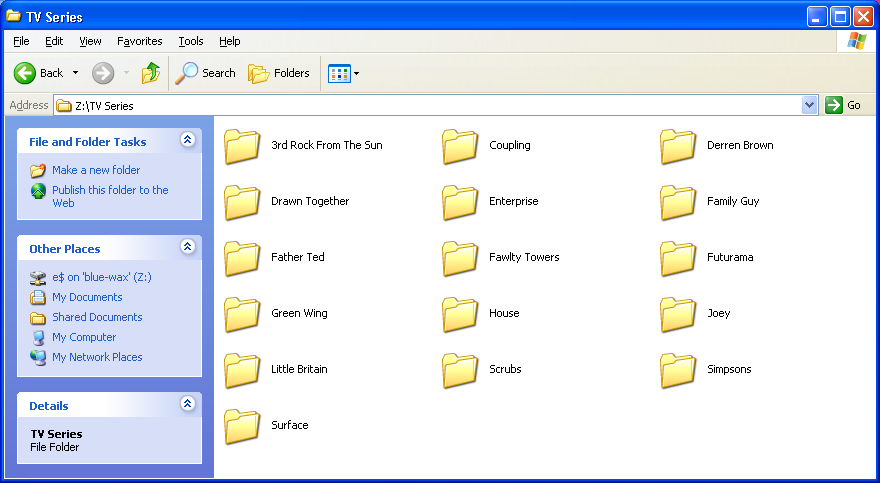Click the network drive icon beside e$ on 'blue-wax'
The height and width of the screenshot is (483, 880).
38,277
